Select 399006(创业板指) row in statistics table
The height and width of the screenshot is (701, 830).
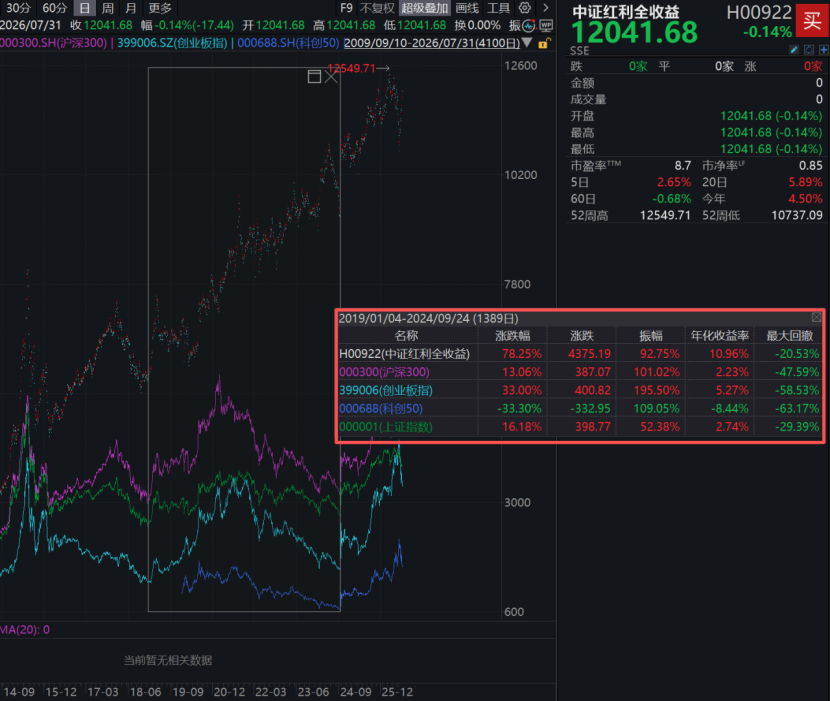[580, 390]
